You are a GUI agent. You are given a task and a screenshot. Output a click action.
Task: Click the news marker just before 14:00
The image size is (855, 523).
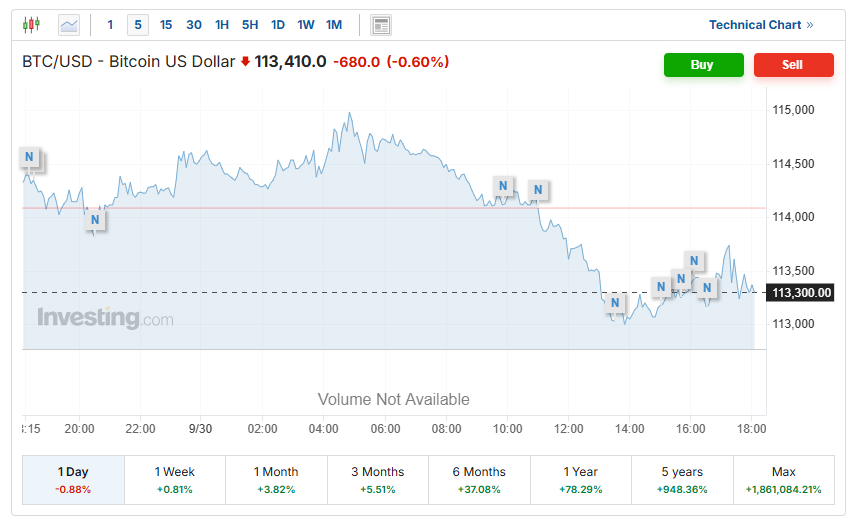[x=616, y=302]
